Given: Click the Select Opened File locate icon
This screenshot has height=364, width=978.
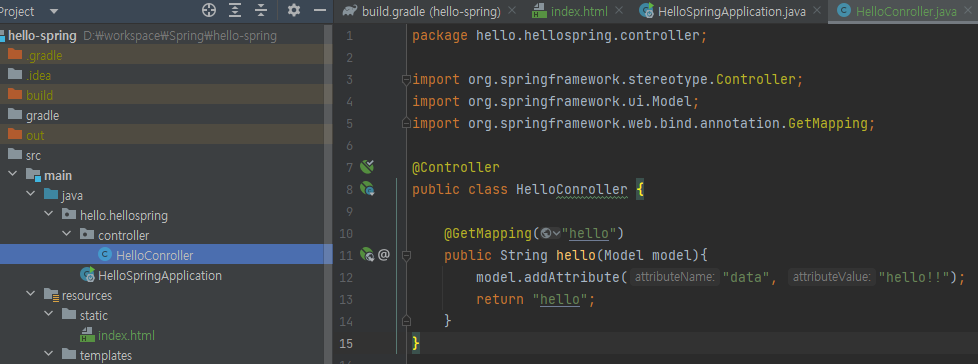Looking at the screenshot, I should (208, 10).
